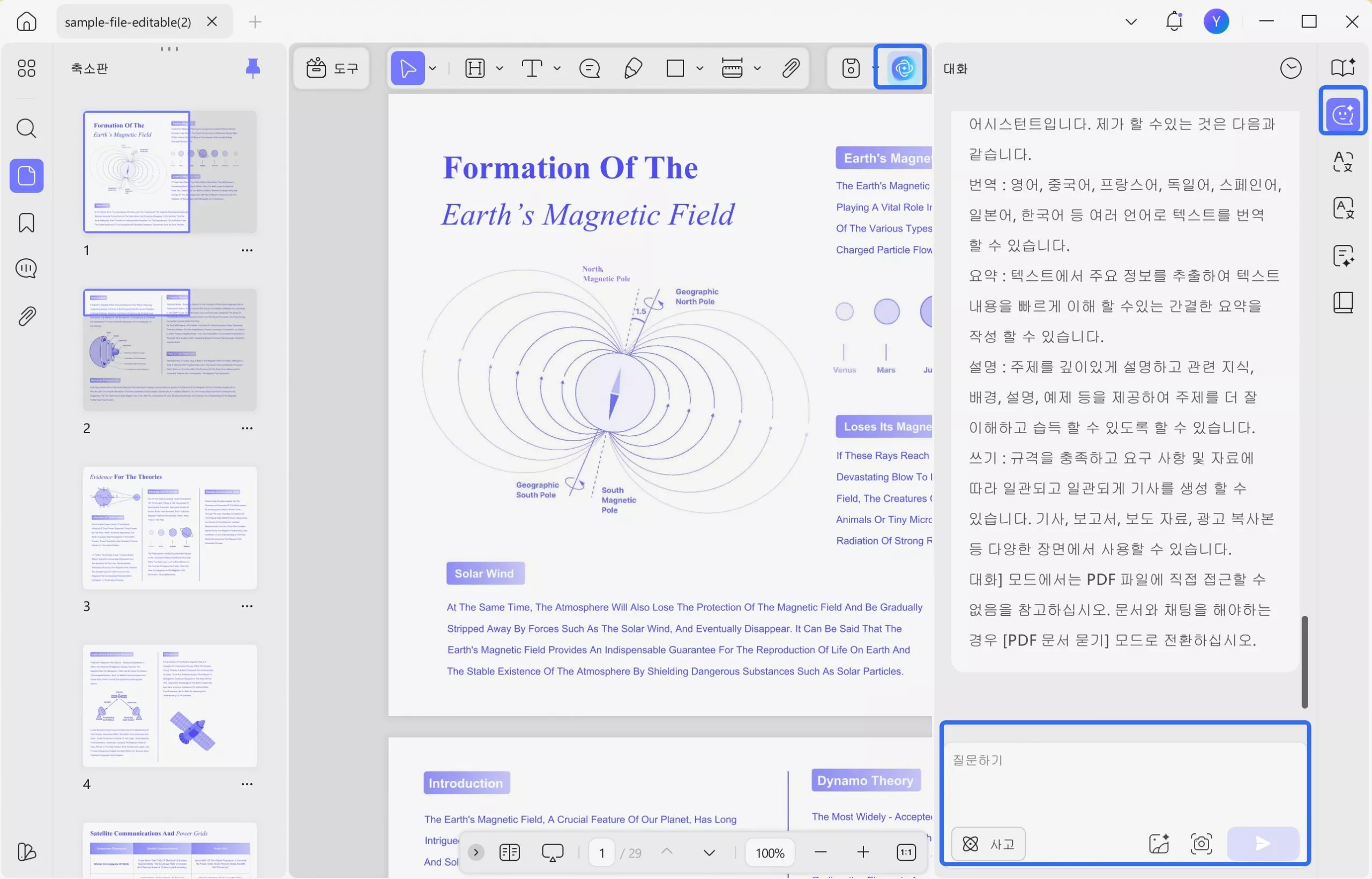Expand the selection tool dropdown arrow
The width and height of the screenshot is (1372, 879).
point(433,69)
